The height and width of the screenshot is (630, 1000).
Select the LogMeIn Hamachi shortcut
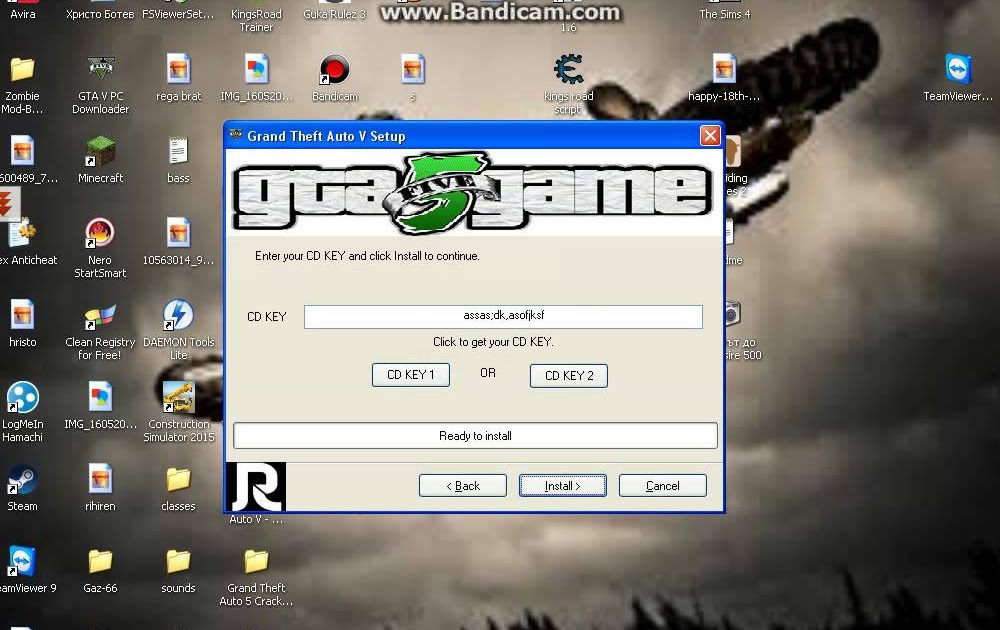(22, 397)
